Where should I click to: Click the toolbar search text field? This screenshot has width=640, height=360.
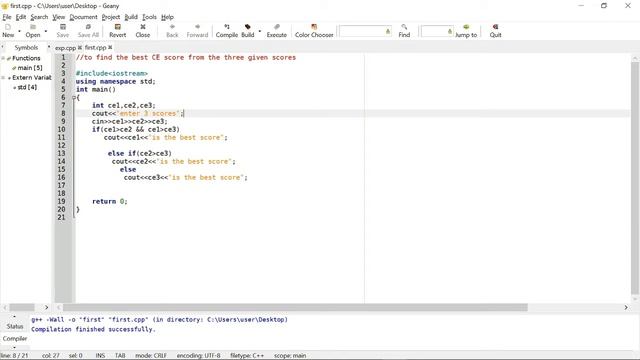[365, 31]
